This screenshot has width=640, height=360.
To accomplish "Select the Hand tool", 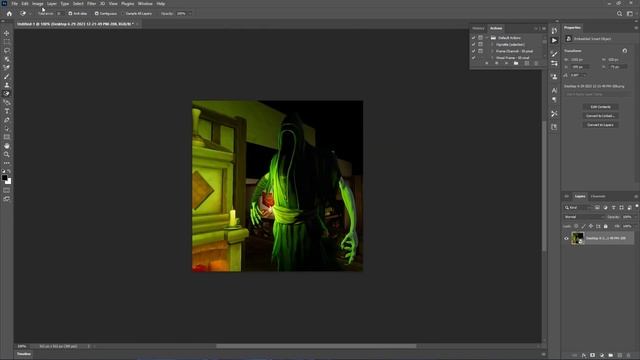I will 7,146.
